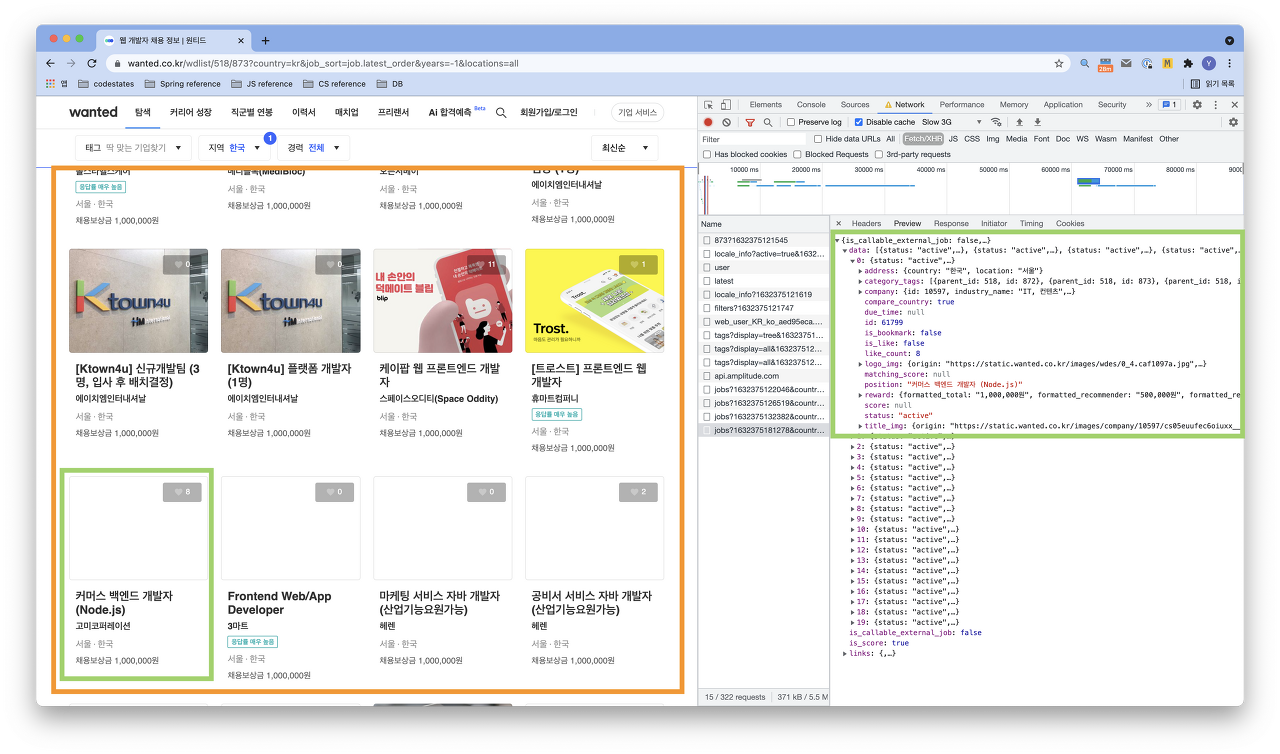This screenshot has height=754, width=1280.
Task: Open the 최신순 sort order dropdown
Action: (624, 148)
